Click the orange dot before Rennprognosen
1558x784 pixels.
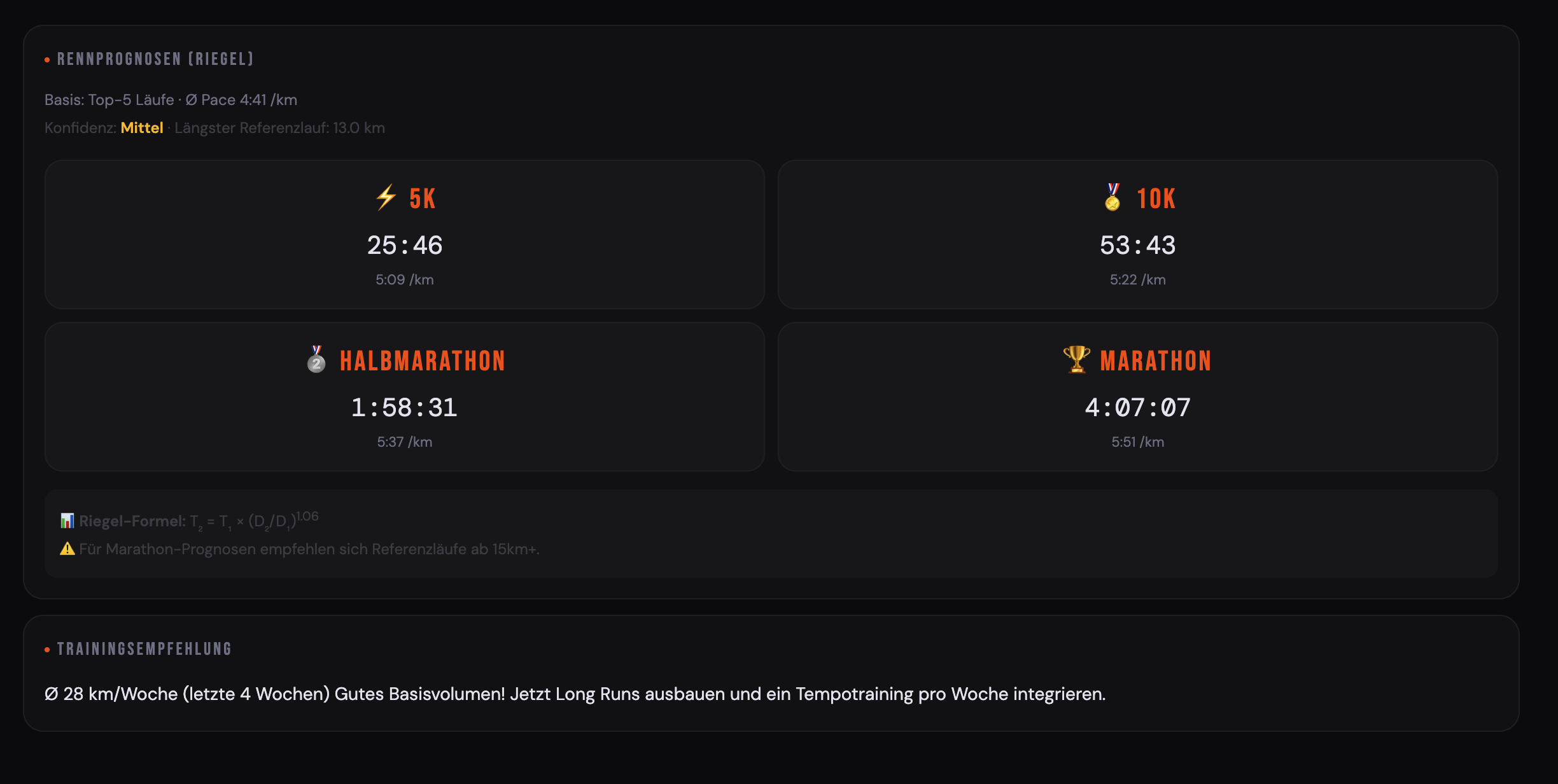[x=47, y=60]
